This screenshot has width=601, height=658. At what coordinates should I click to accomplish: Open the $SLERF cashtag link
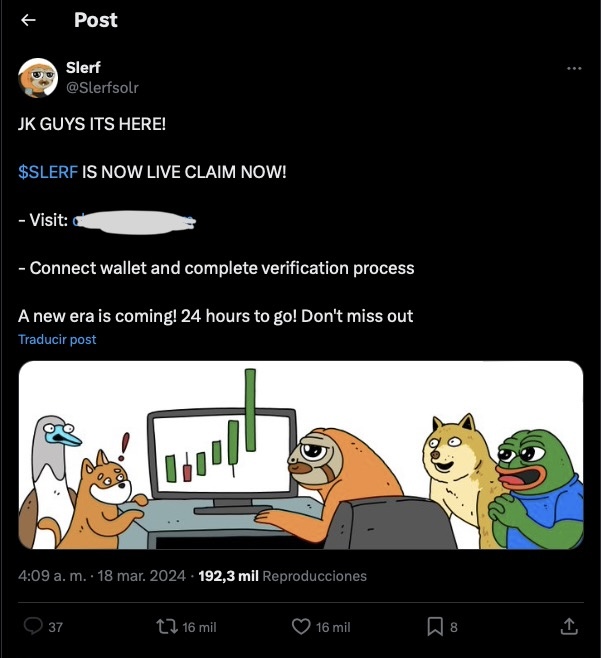(x=48, y=172)
